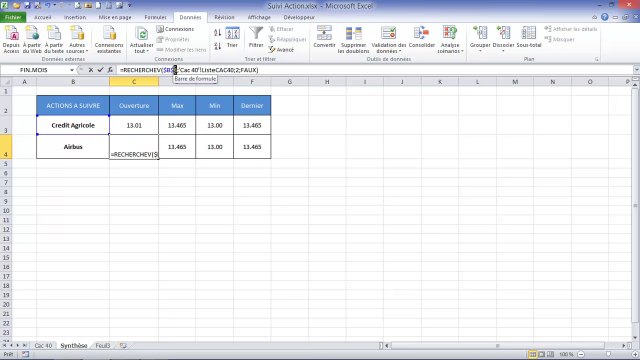Click the zoom slider handle

coord(608,354)
